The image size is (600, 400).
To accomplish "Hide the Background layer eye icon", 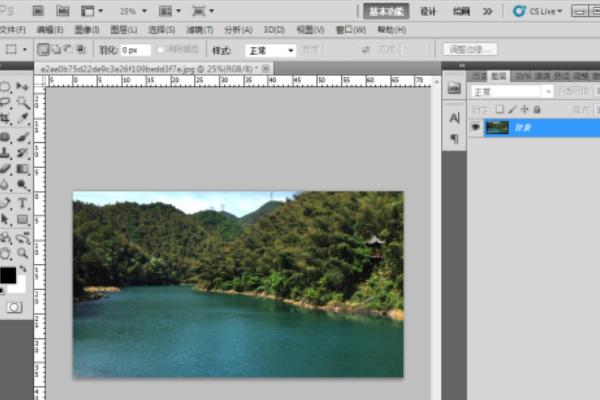I will [x=475, y=127].
